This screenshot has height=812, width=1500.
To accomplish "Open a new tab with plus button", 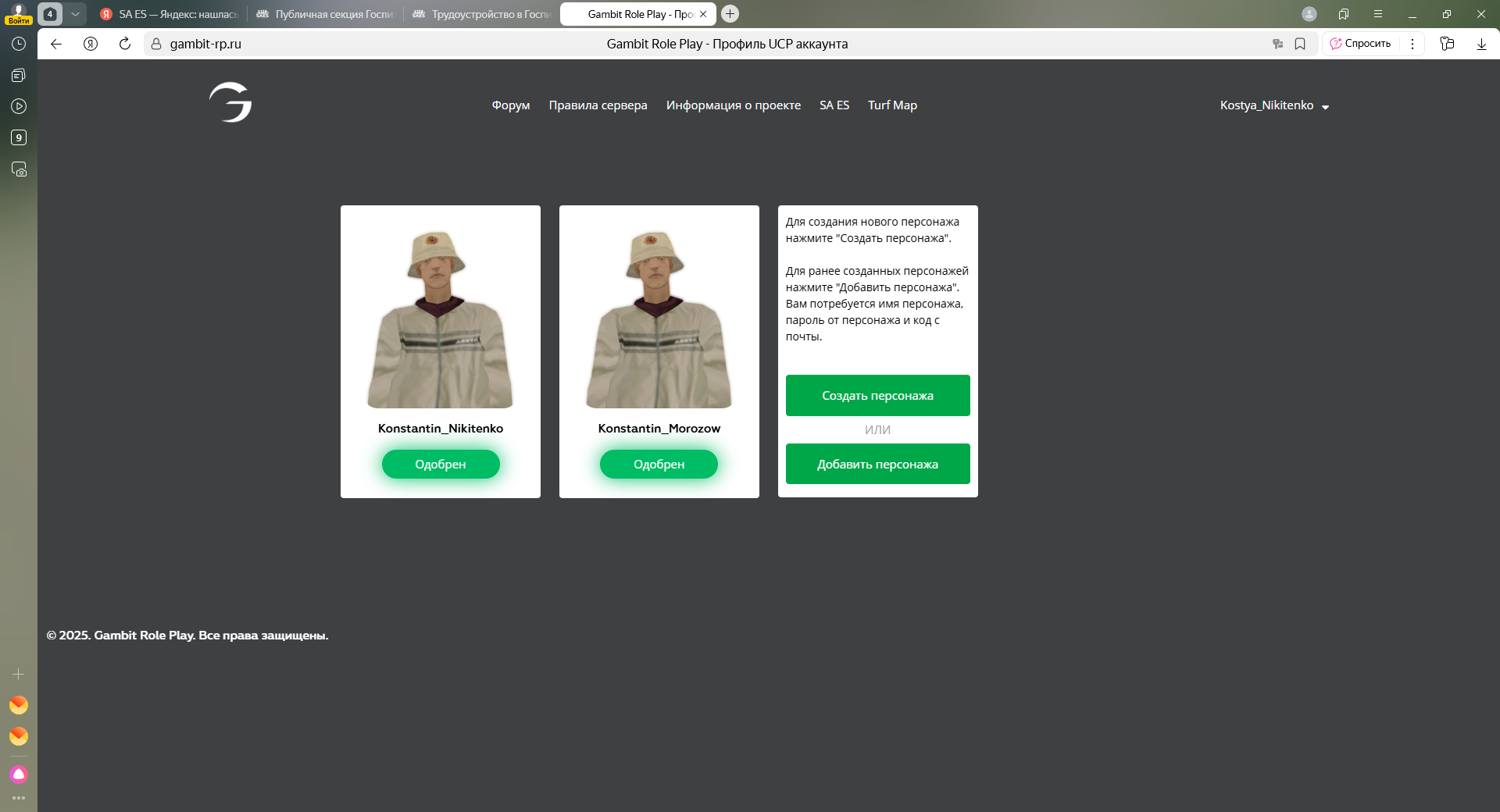I will pos(730,13).
